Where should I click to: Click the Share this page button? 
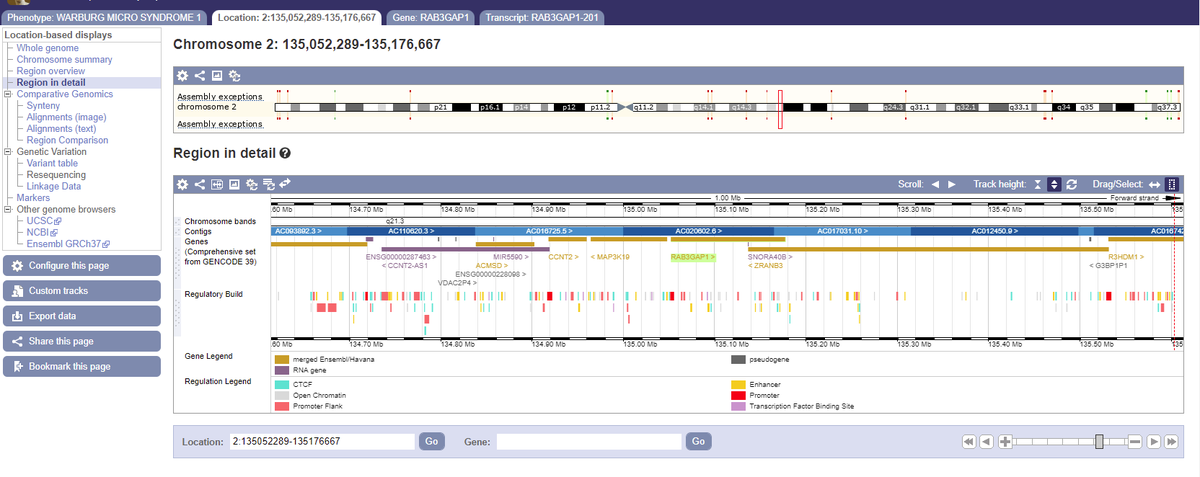[x=81, y=341]
